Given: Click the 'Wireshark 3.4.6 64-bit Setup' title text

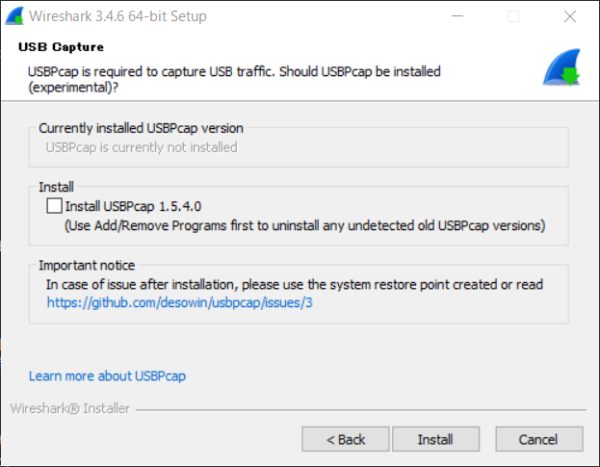Looking at the screenshot, I should click(118, 16).
